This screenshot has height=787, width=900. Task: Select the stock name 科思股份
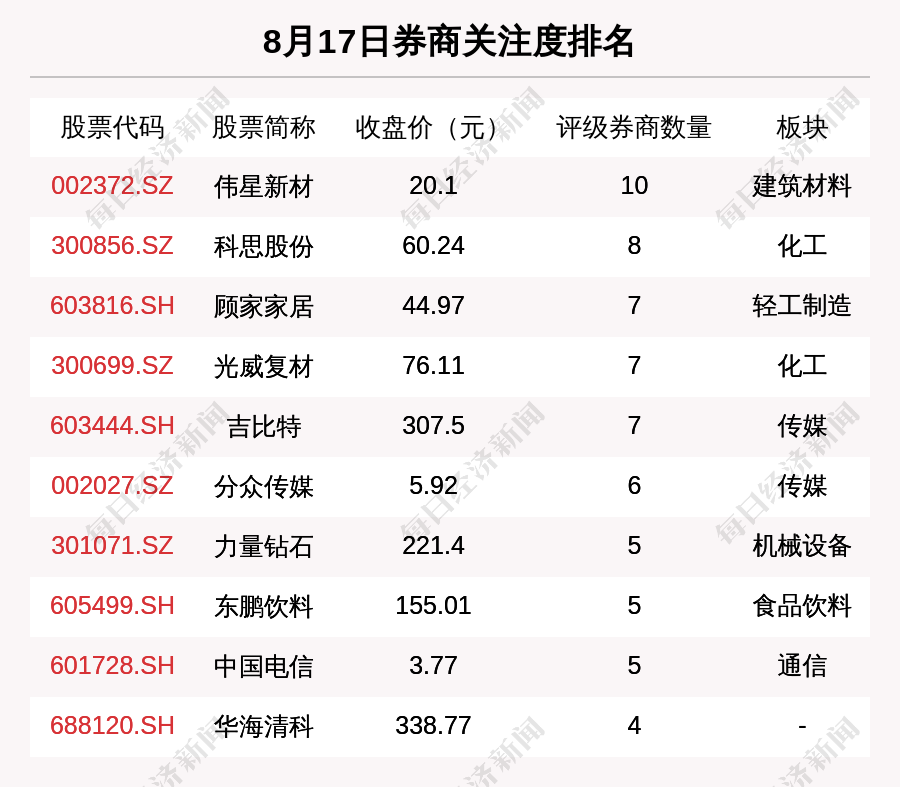pyautogui.click(x=263, y=246)
